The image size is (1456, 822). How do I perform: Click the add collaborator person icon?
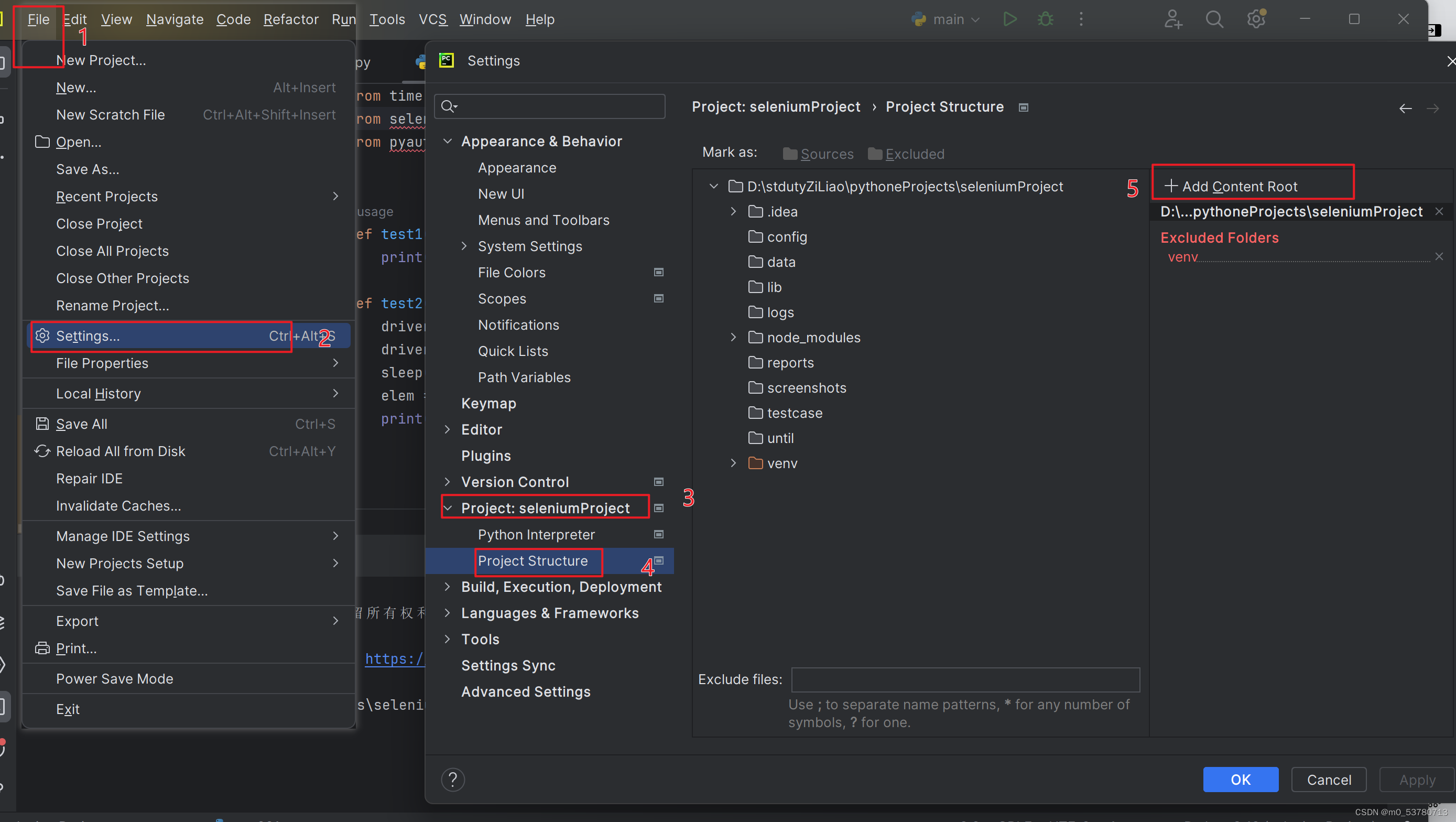(x=1173, y=19)
